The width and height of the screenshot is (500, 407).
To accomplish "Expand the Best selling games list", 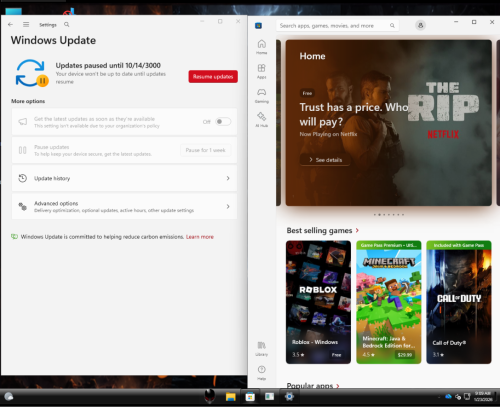I will pos(357,230).
